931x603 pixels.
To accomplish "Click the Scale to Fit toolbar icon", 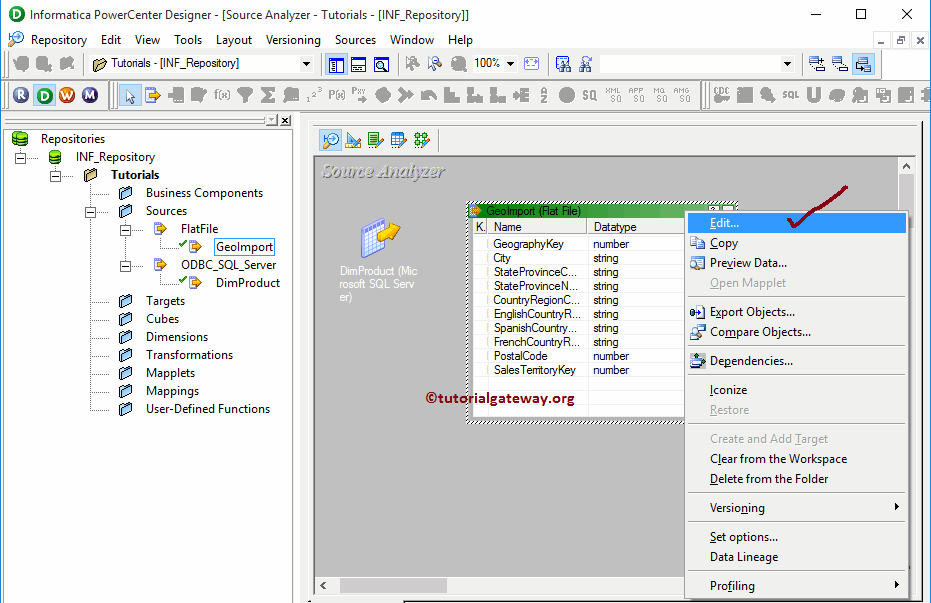I will coord(532,64).
